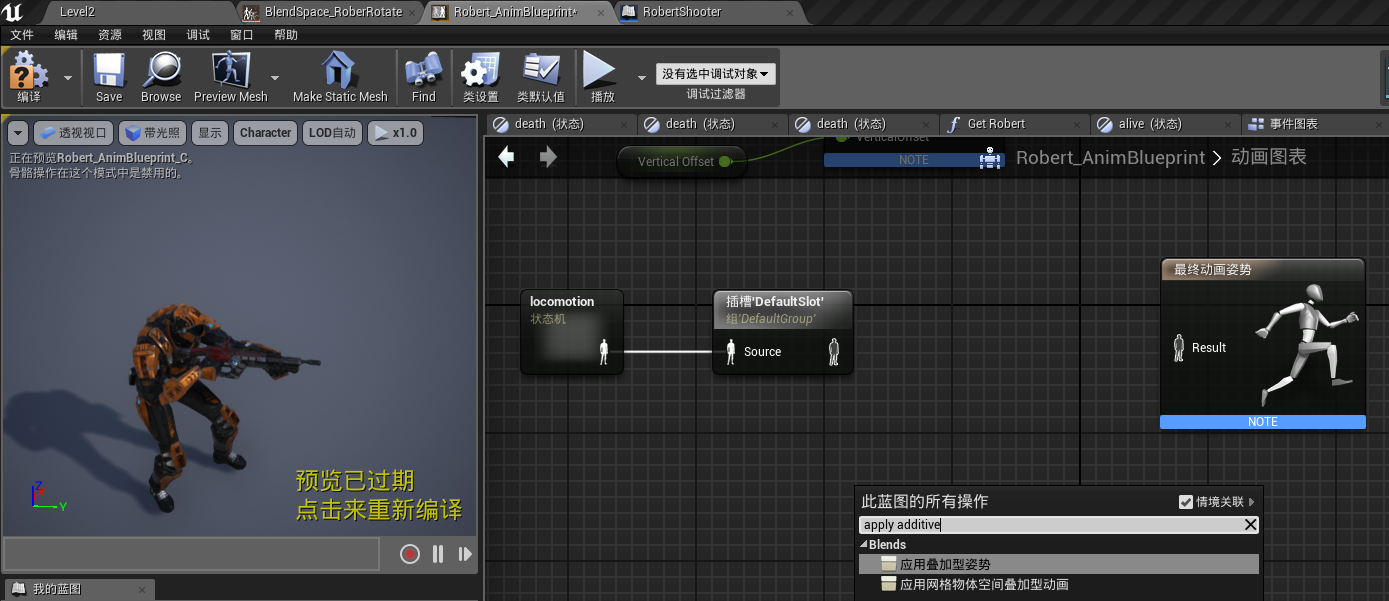Toggle the 情境关联 context-sensitive checkbox
Viewport: 1389px width, 601px height.
coord(1186,502)
